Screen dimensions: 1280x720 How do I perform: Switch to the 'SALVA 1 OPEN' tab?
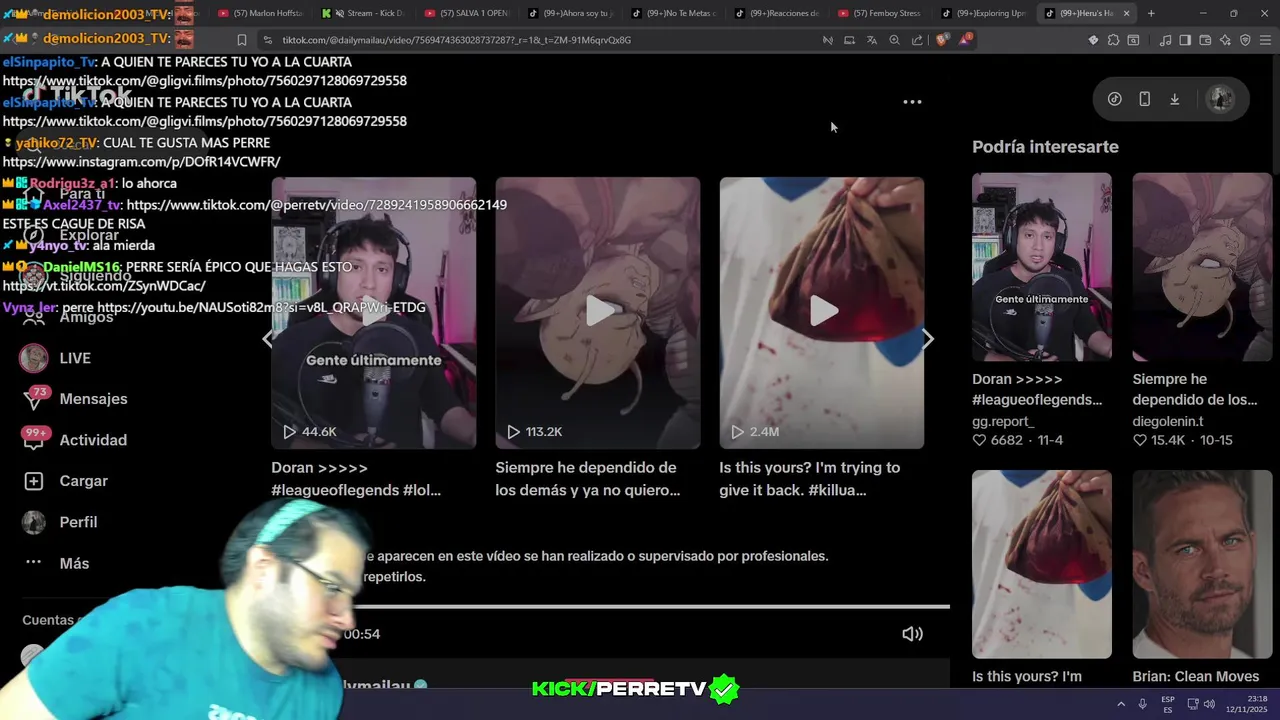point(466,13)
